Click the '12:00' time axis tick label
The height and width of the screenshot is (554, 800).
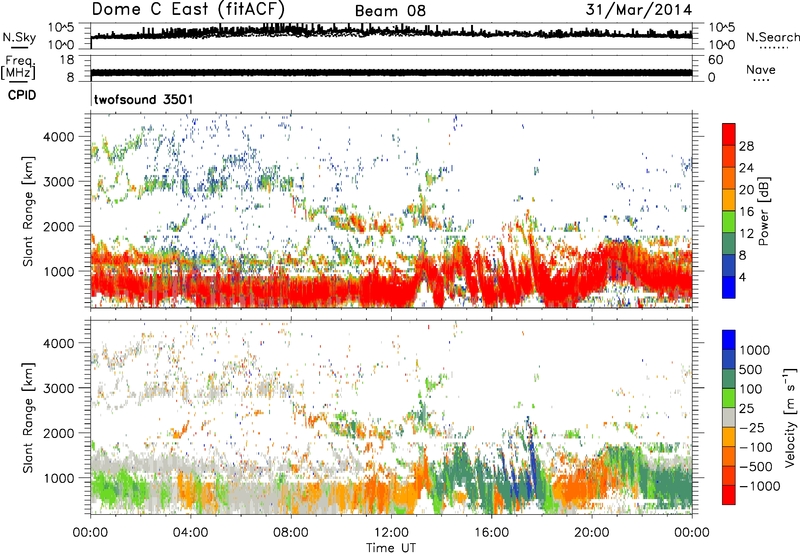tap(391, 533)
